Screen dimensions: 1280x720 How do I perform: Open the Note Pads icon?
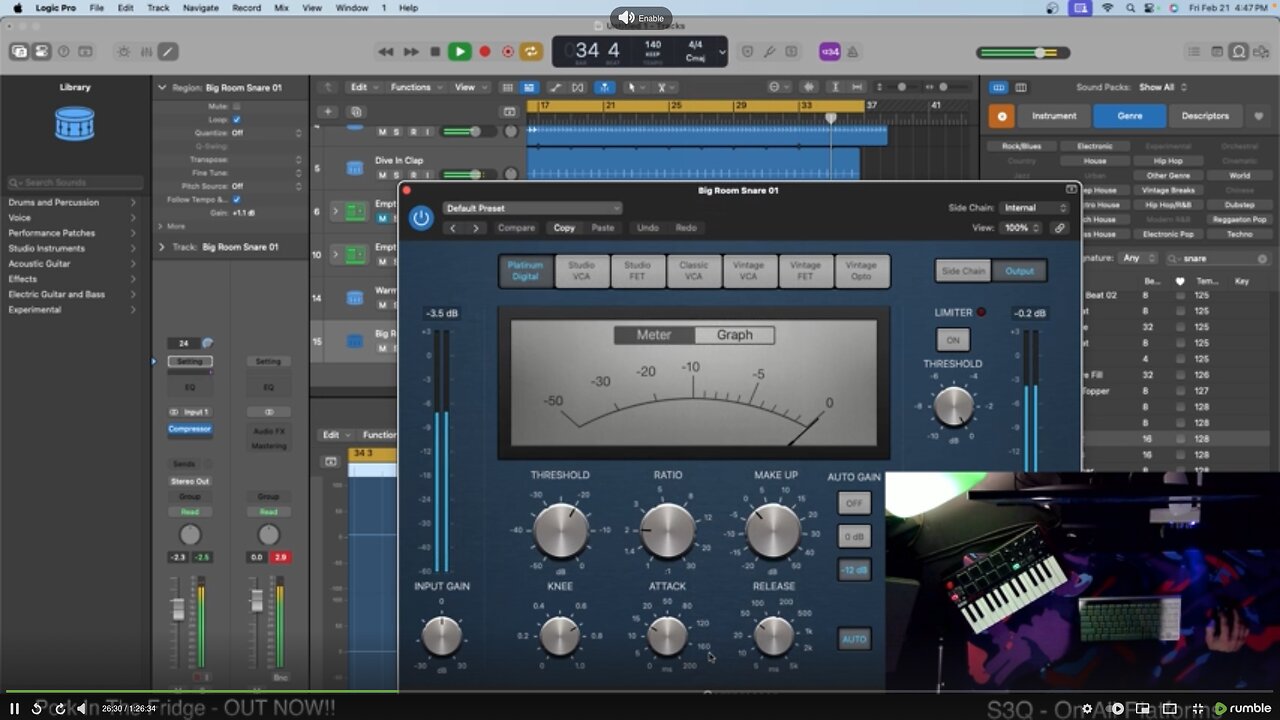coord(1217,51)
